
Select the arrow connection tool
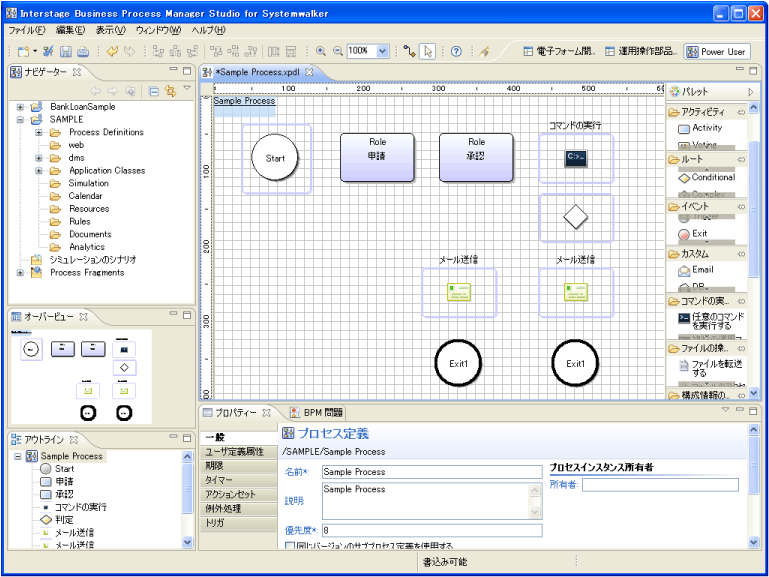[x=410, y=51]
